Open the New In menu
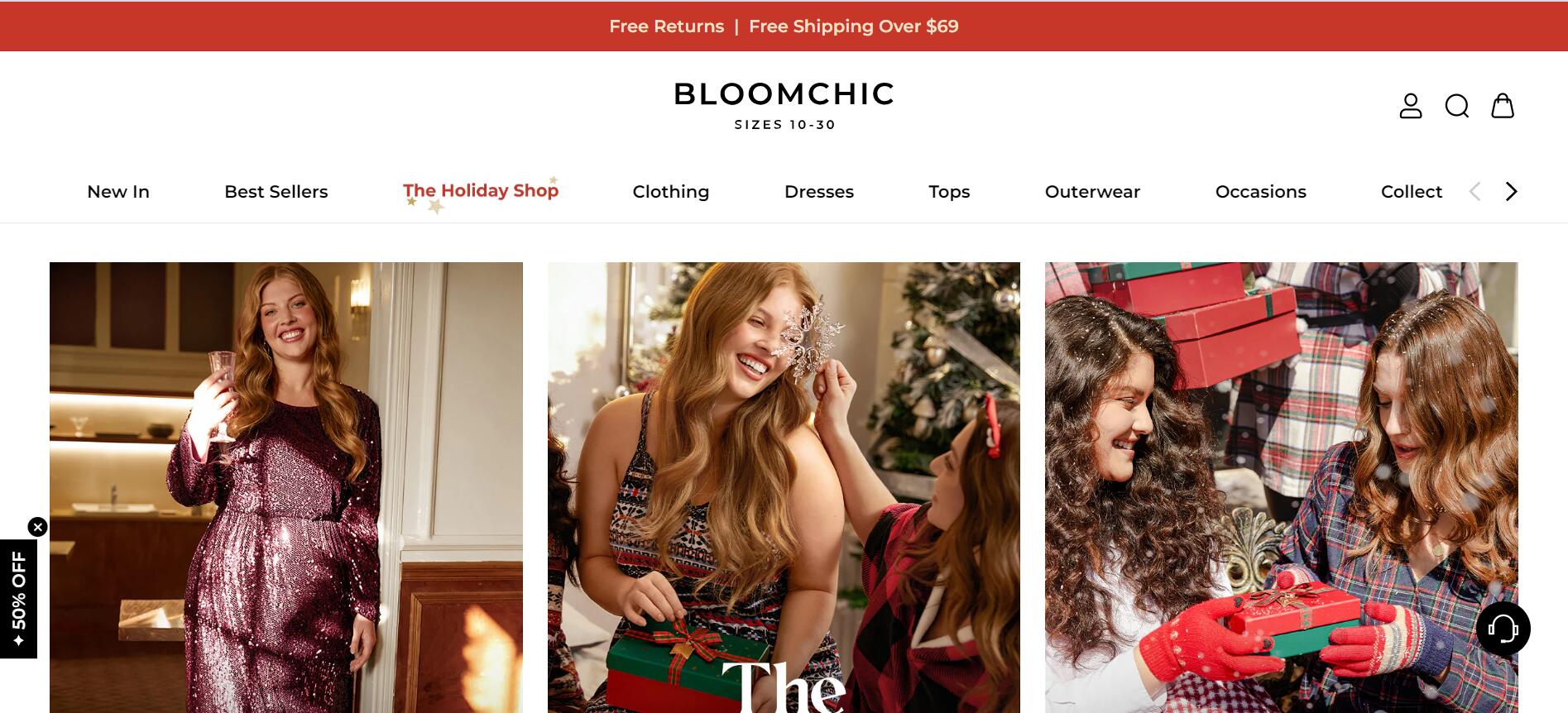The image size is (1568, 713). [118, 192]
